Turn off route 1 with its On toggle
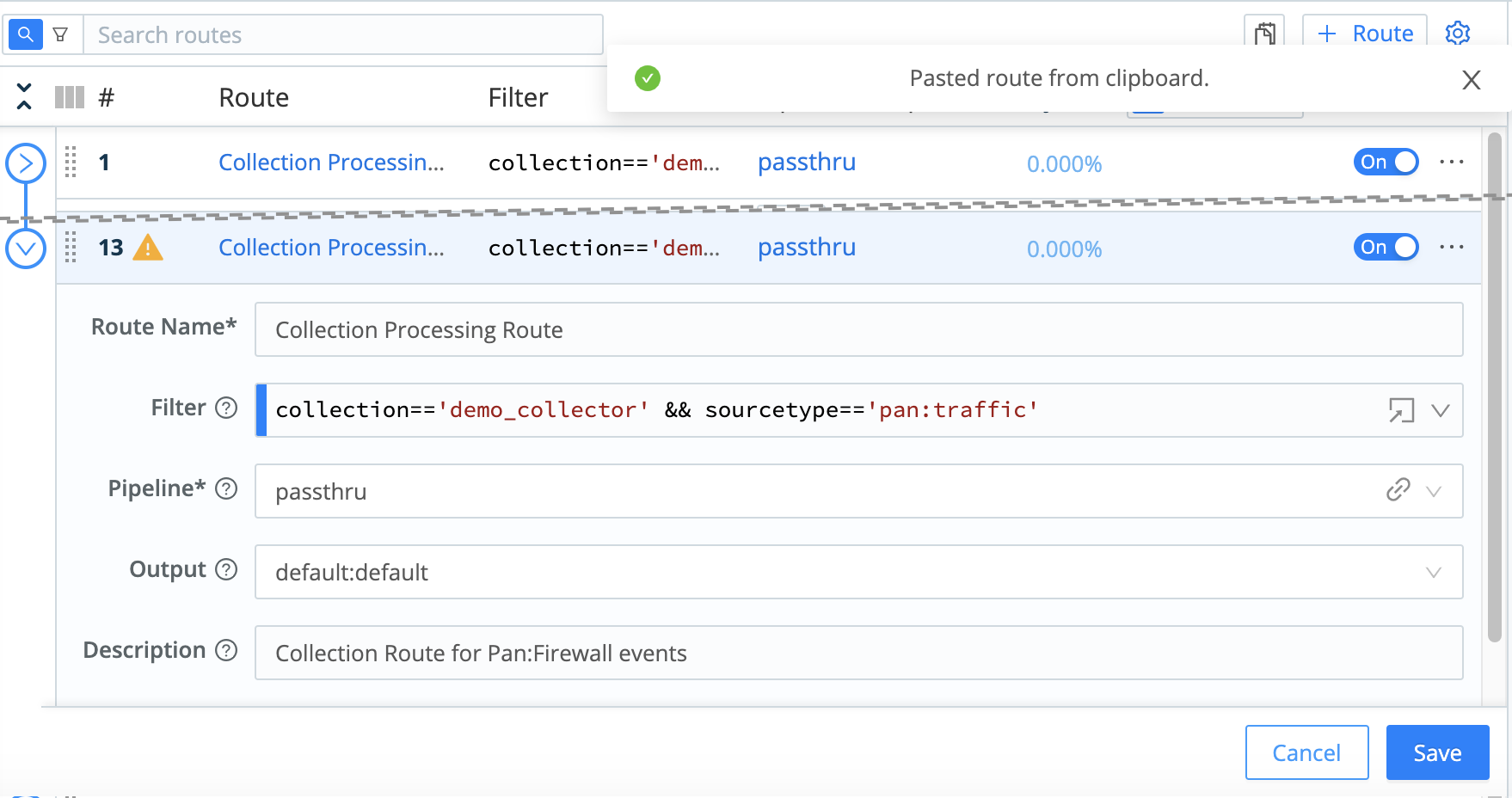The width and height of the screenshot is (1512, 798). [x=1386, y=162]
